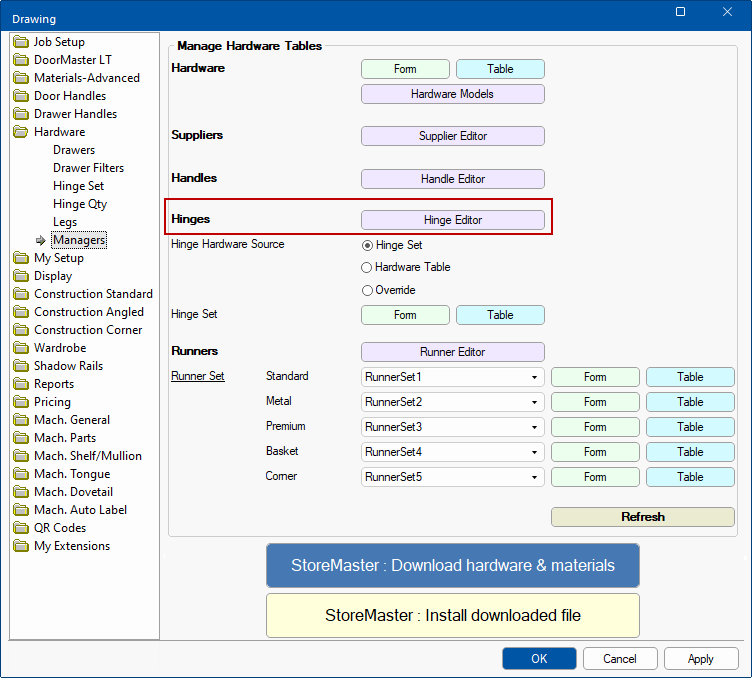Click StoreMaster Download hardware & materials
752x678 pixels.
click(x=452, y=565)
